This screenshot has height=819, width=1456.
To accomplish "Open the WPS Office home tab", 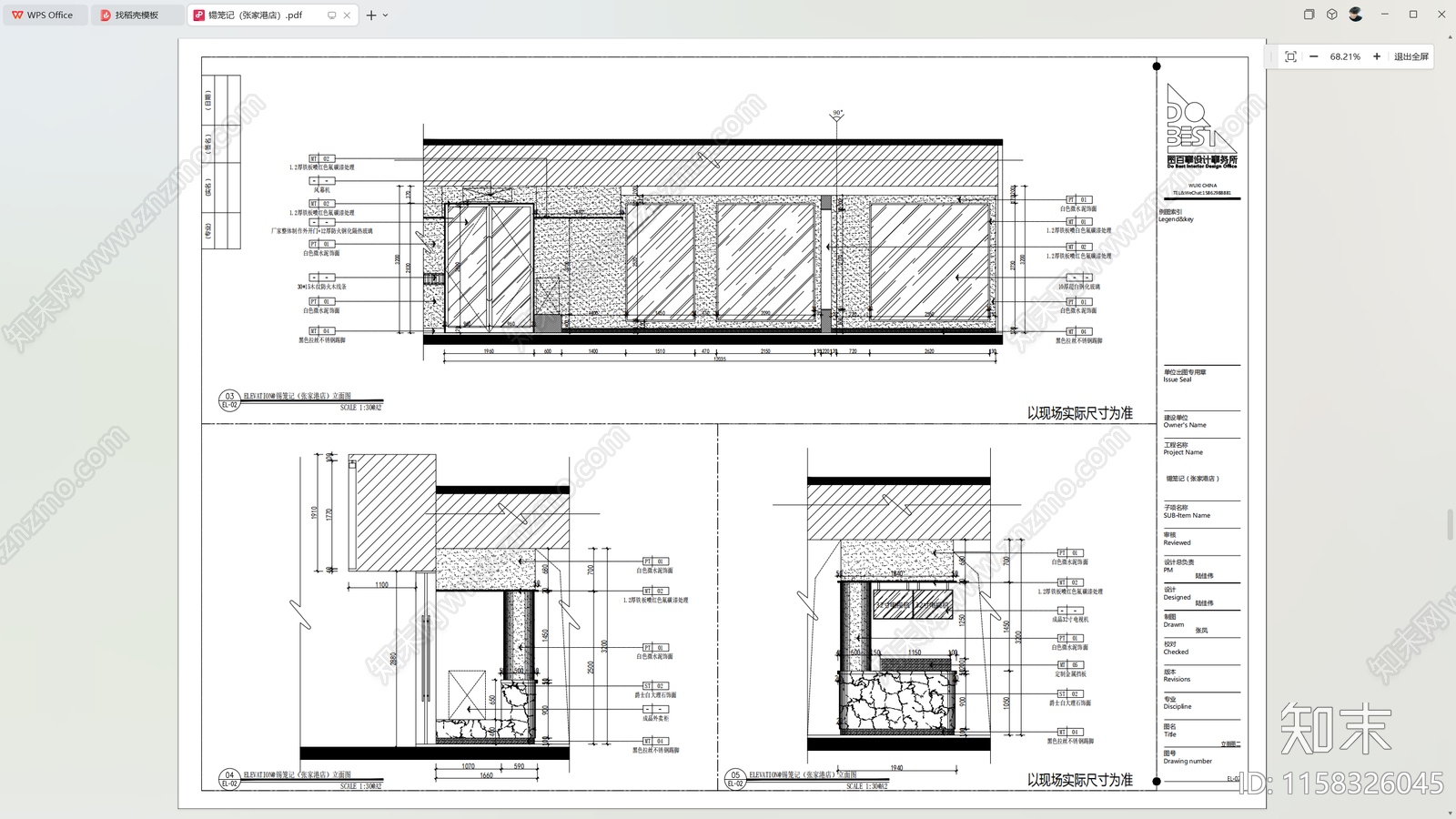I will (x=44, y=15).
